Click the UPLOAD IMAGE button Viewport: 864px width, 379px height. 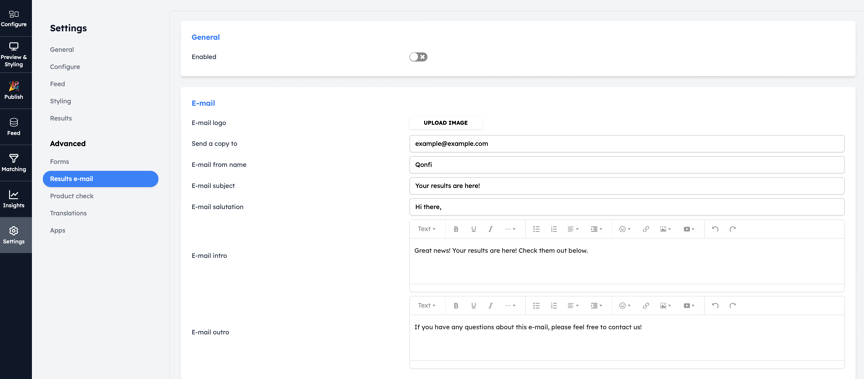point(446,123)
